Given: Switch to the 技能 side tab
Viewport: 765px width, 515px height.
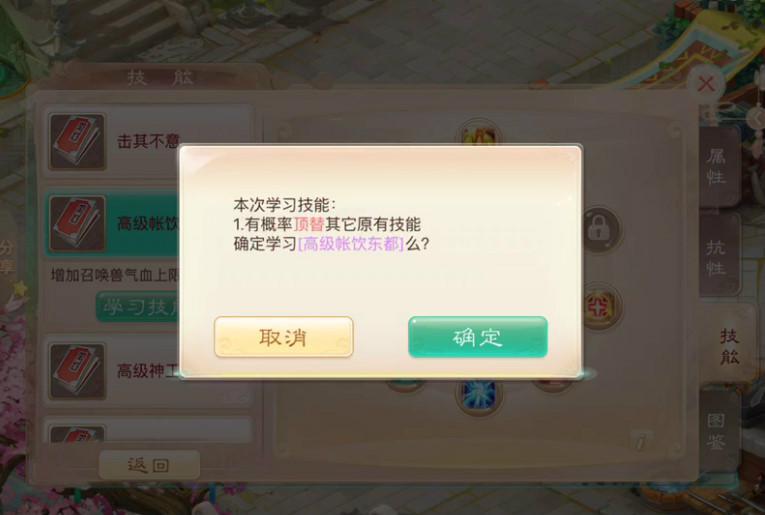Looking at the screenshot, I should point(729,346).
